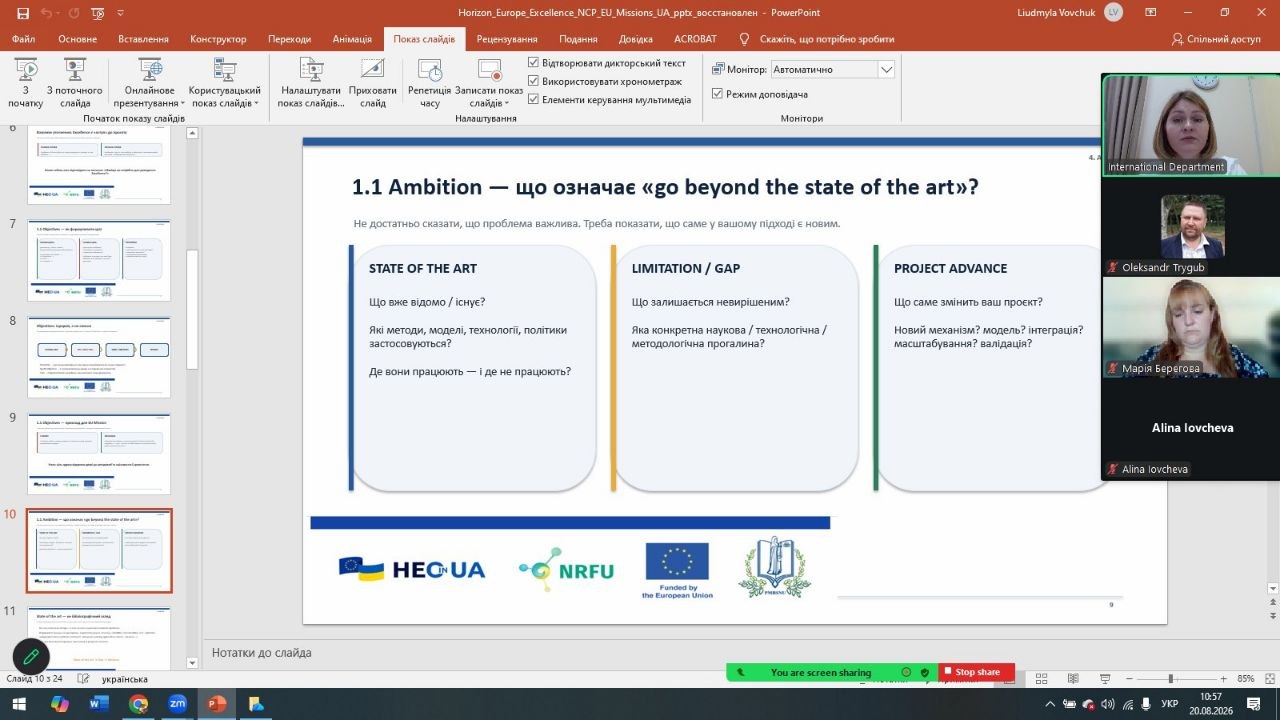Image resolution: width=1280 pixels, height=720 pixels.
Task: Open Налаштувати показ слайдів dialog
Action: point(311,84)
